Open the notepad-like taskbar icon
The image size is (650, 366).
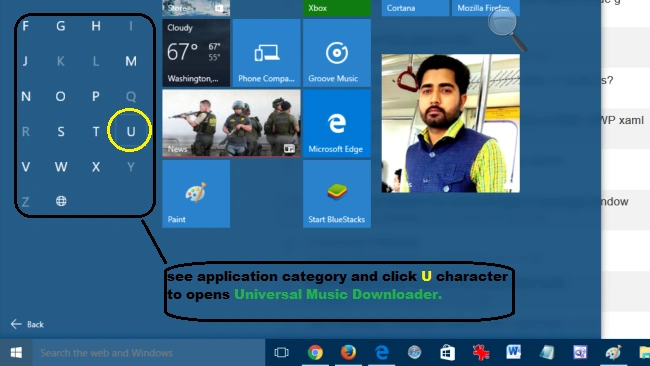[x=547, y=353]
